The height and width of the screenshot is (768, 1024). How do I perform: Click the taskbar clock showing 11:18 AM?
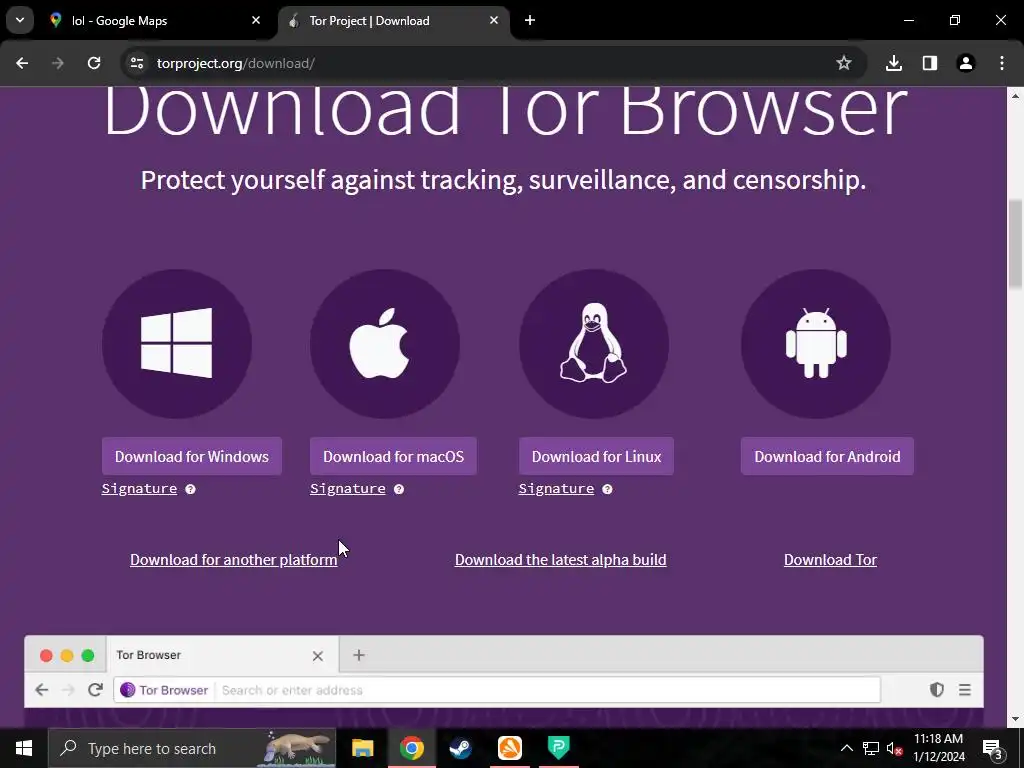point(938,748)
